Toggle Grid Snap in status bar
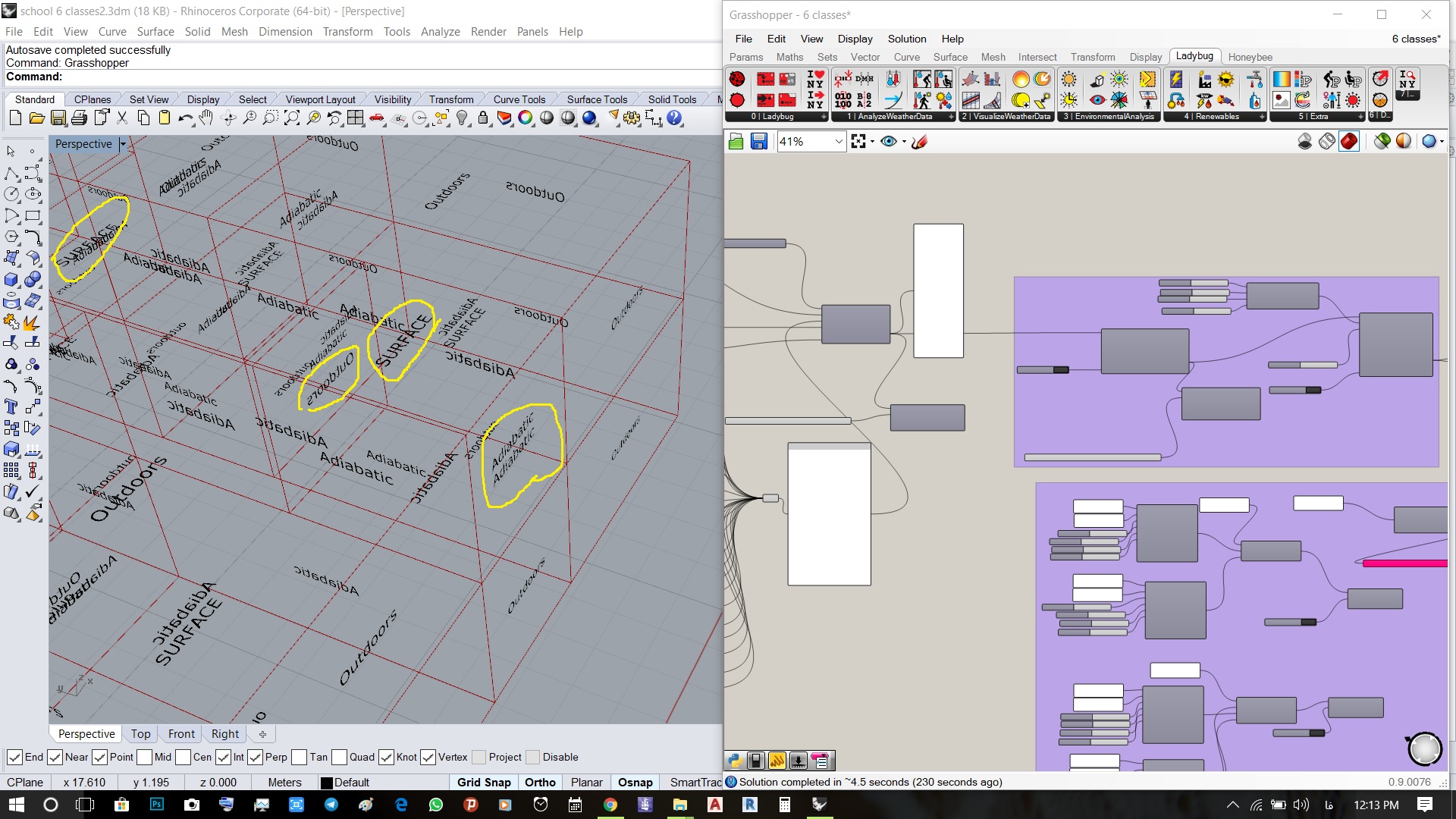 484,783
